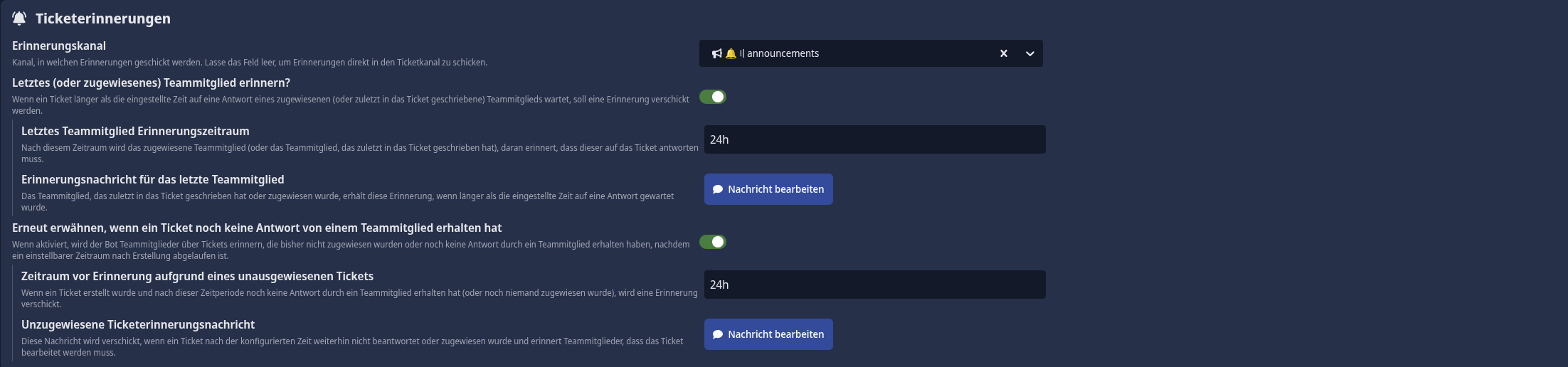Viewport: 1568px width, 367px height.
Task: Toggle off 'Erneut erwähnen' switch
Action: coord(712,242)
